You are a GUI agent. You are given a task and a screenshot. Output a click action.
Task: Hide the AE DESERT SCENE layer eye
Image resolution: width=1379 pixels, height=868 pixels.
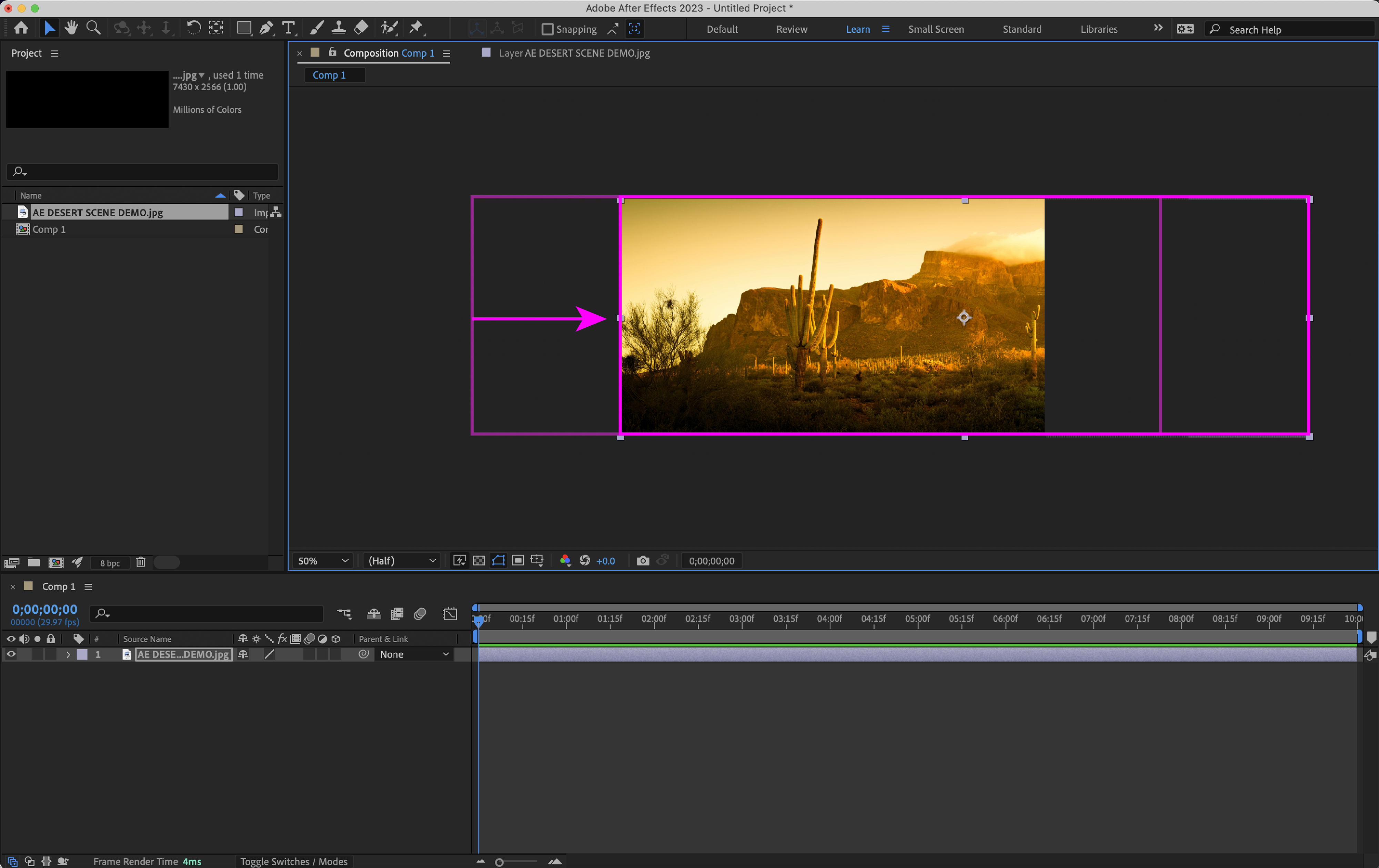(11, 654)
